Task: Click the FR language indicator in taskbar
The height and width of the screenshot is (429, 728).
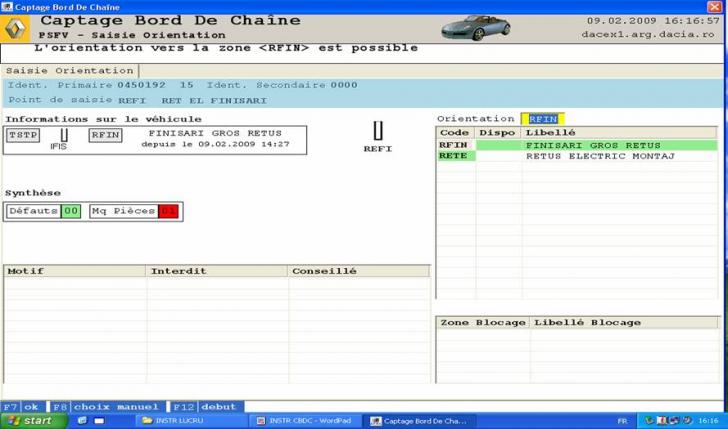Action: click(622, 421)
